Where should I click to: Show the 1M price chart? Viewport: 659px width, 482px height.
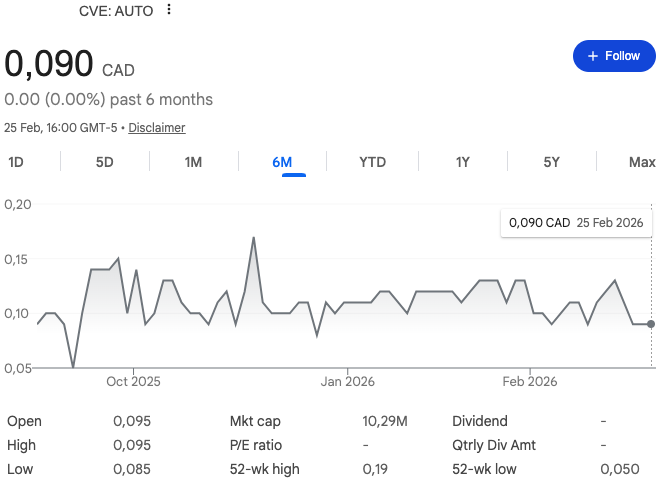[x=193, y=162]
